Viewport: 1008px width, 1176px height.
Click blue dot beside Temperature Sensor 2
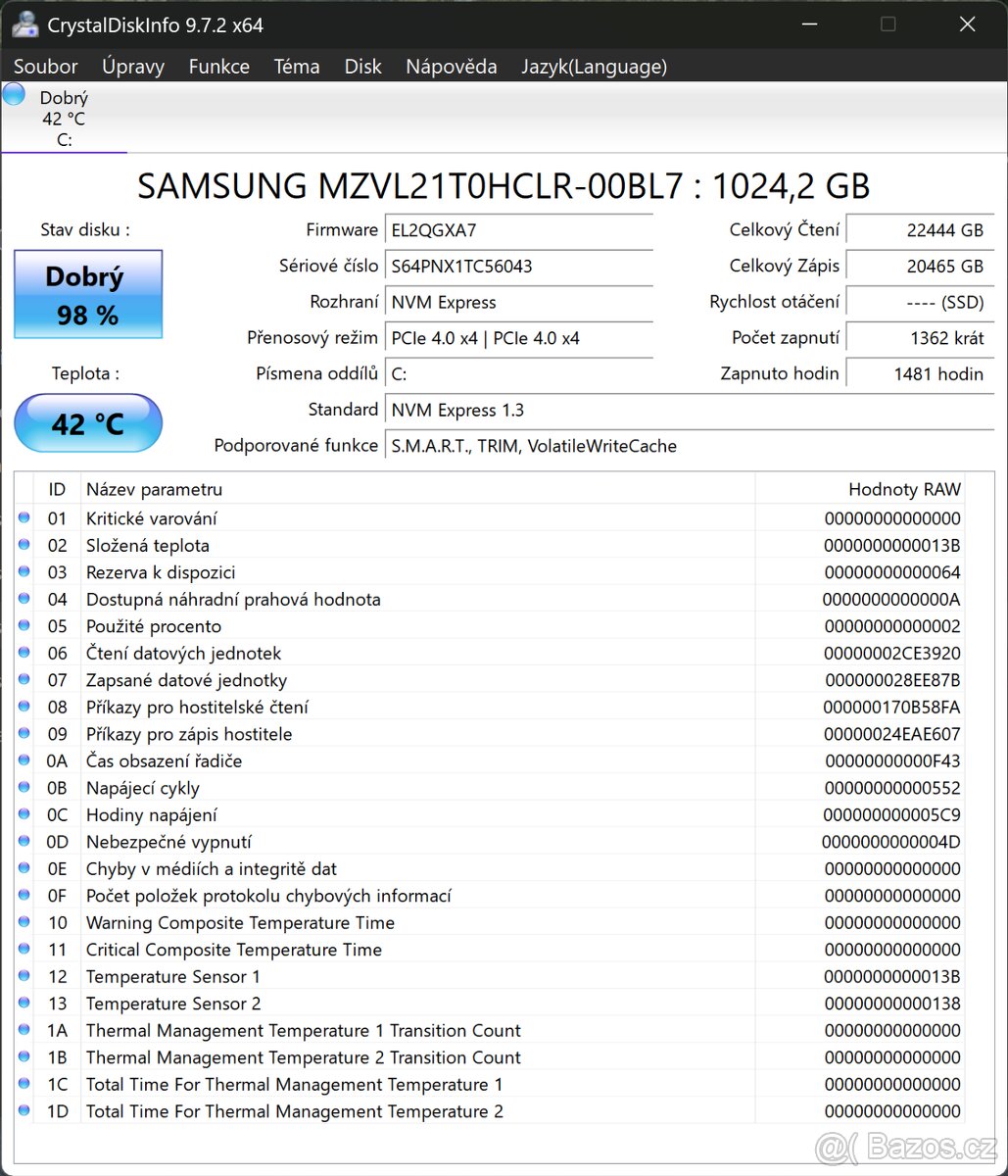[x=24, y=1004]
